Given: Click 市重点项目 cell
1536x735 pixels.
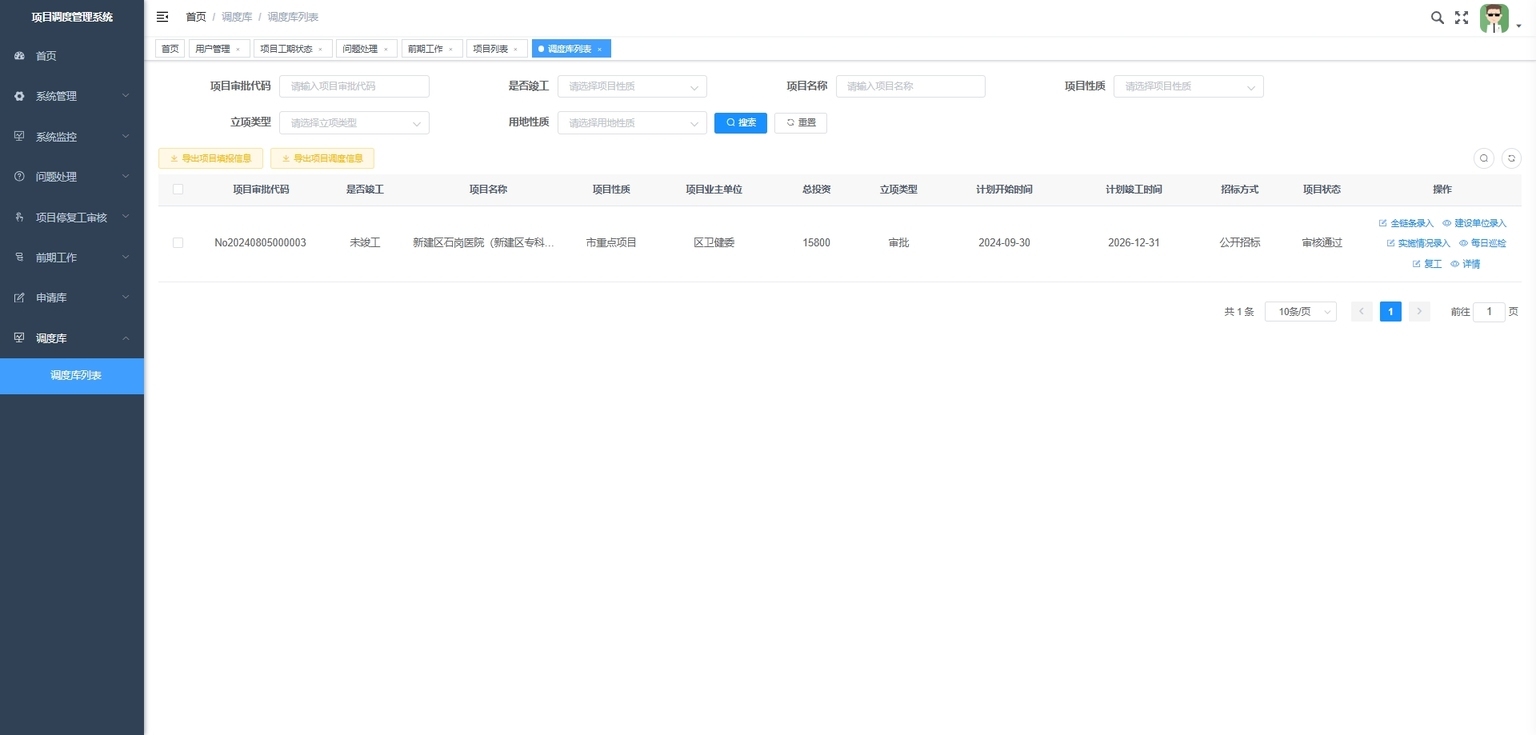Looking at the screenshot, I should point(611,243).
